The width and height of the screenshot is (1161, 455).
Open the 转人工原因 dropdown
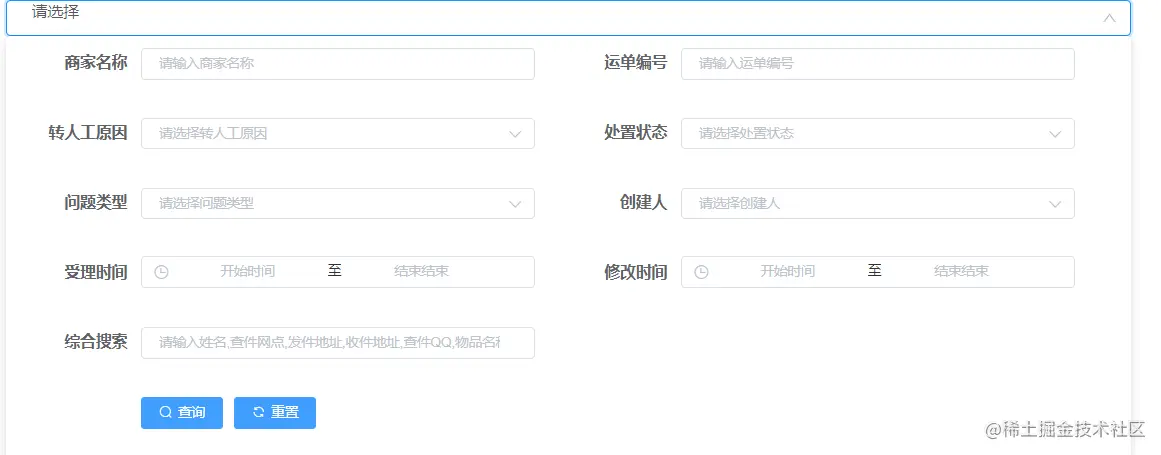(338, 133)
